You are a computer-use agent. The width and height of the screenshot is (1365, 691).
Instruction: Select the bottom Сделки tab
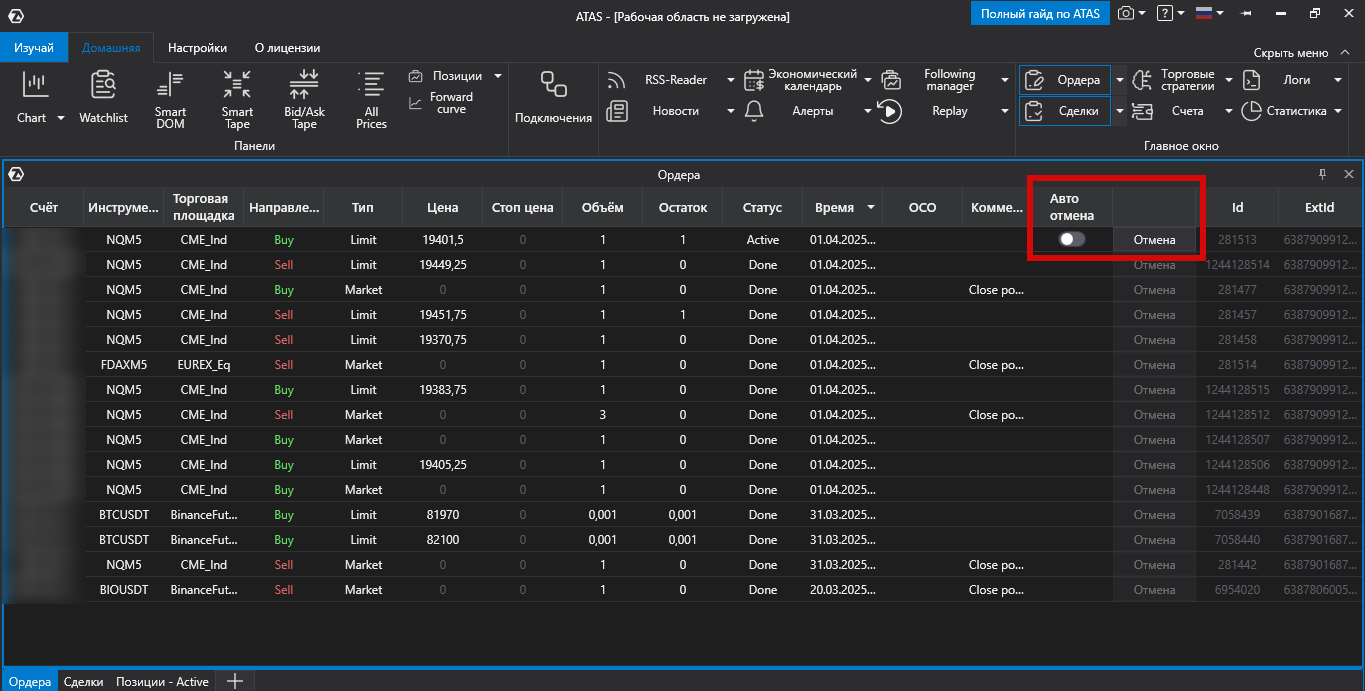[x=83, y=681]
